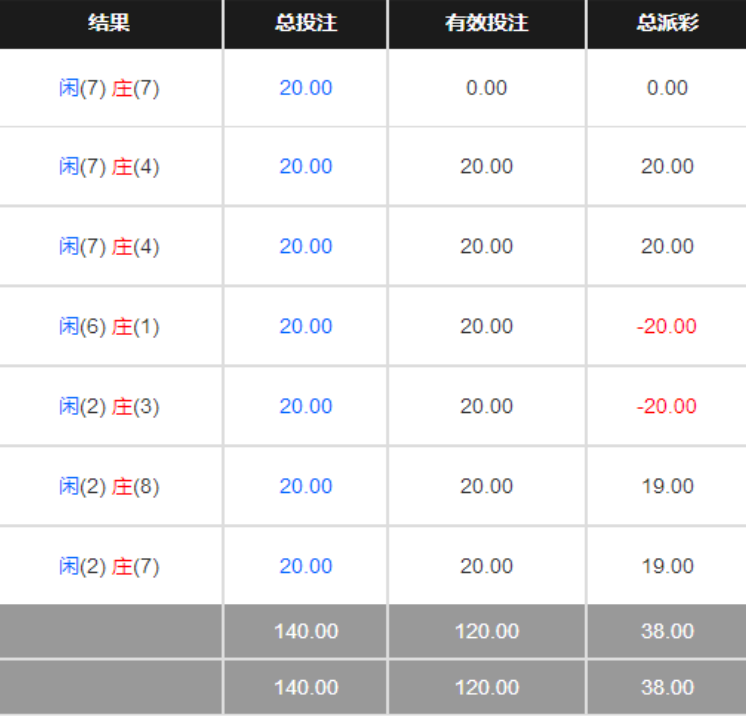This screenshot has width=746, height=716.
Task: Click blue 20.00 bet in 闲(2) 庄(7) row
Action: pos(305,566)
